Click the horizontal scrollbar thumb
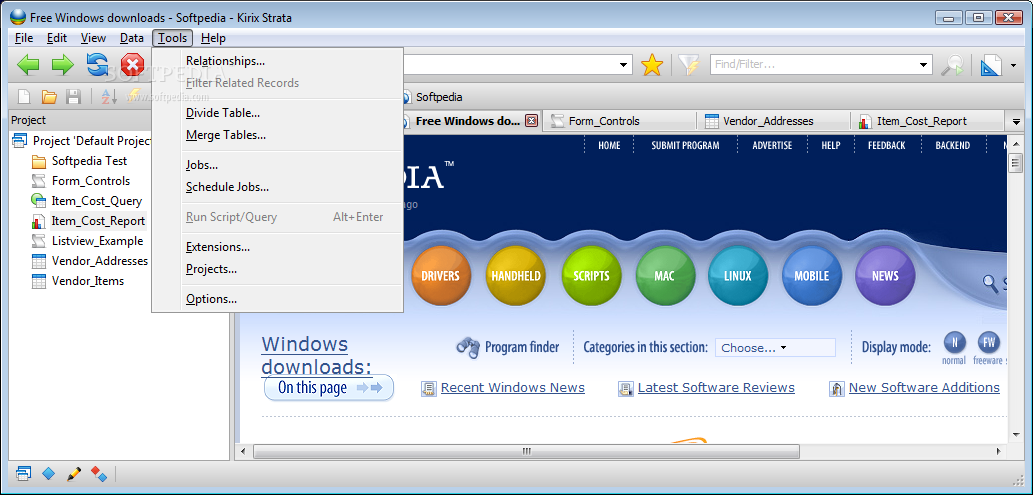Screen dimensions: 1033x495 coord(526,451)
